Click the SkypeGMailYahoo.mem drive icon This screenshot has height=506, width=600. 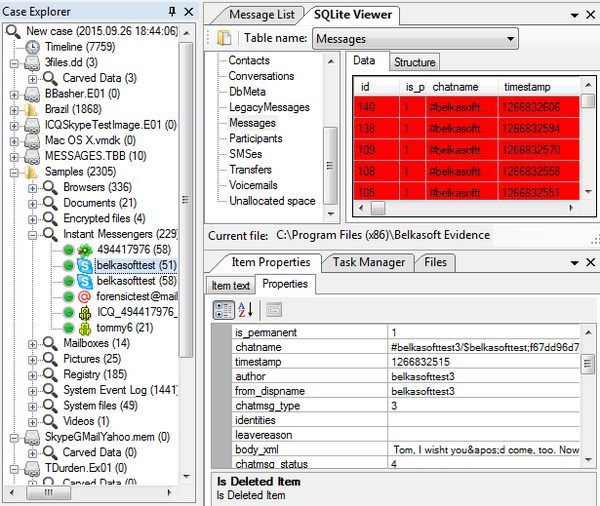pos(32,437)
